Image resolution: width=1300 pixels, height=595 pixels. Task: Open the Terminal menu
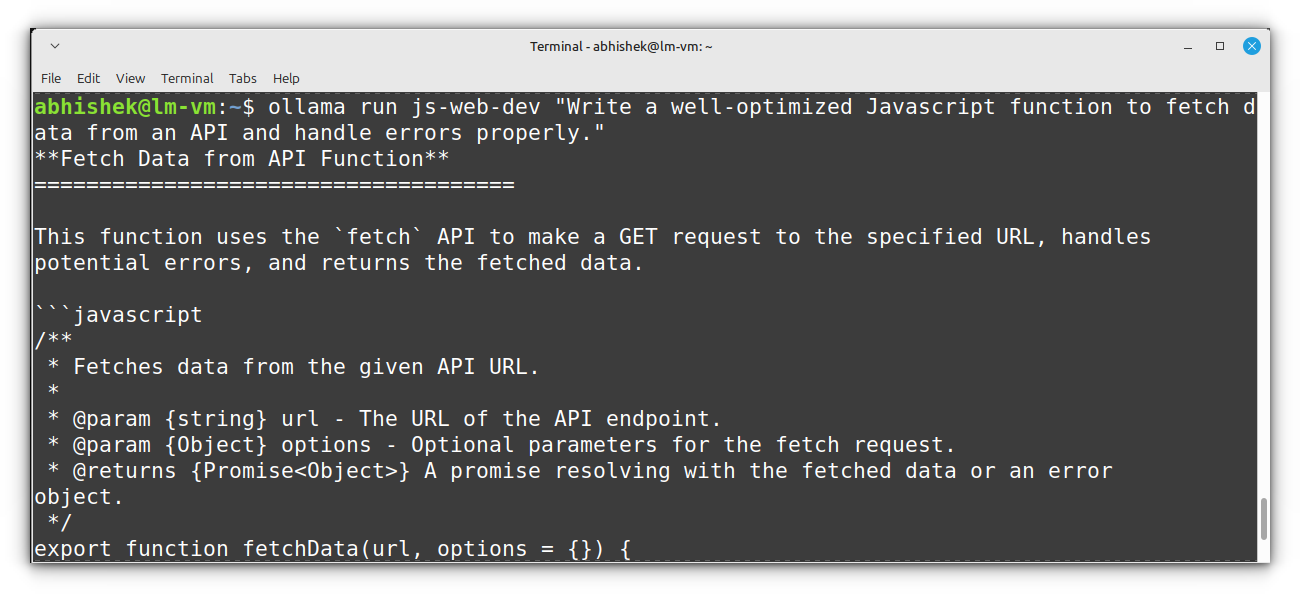tap(187, 78)
